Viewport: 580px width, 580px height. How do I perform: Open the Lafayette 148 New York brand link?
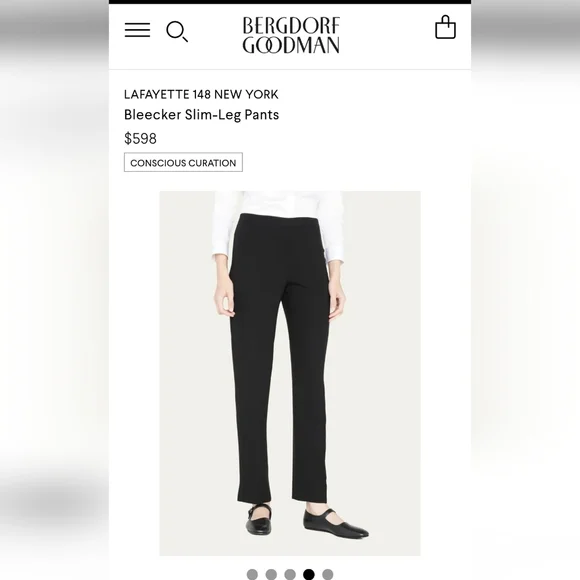tap(201, 95)
